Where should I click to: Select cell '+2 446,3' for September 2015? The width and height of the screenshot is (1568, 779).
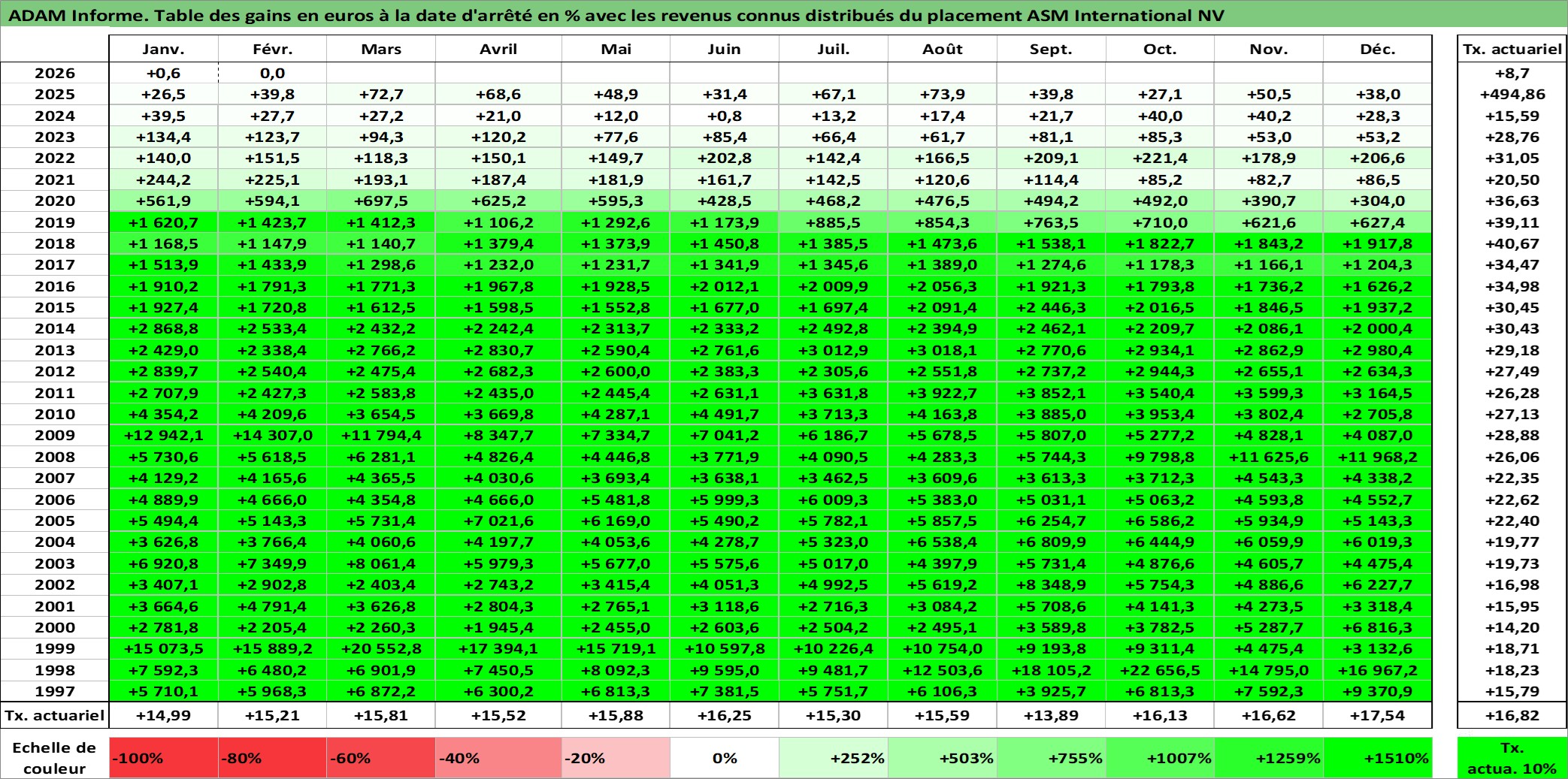tap(1051, 307)
